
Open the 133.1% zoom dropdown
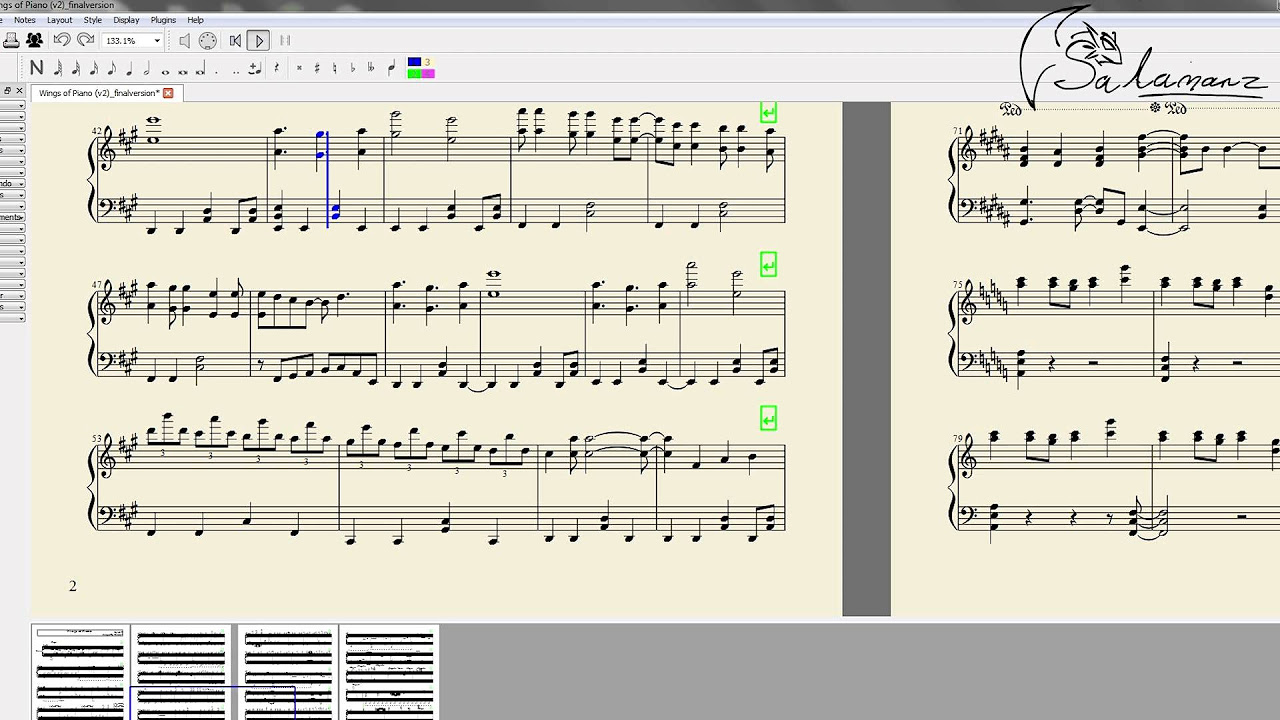tap(157, 41)
